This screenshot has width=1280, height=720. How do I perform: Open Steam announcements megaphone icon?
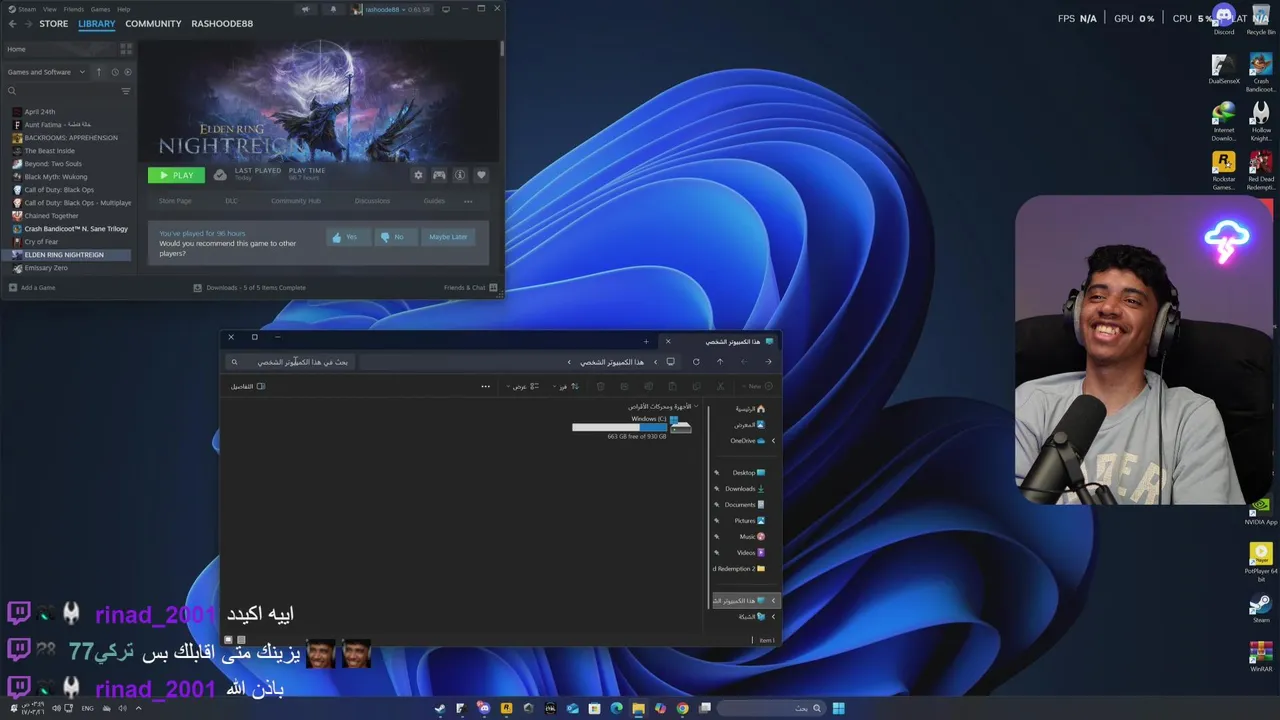point(306,9)
